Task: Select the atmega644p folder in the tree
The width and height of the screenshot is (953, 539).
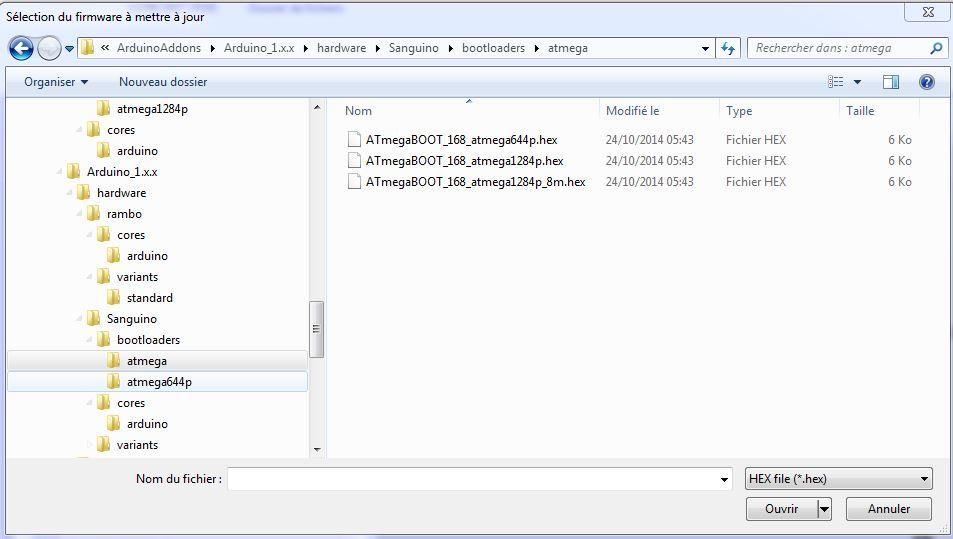Action: 159,382
